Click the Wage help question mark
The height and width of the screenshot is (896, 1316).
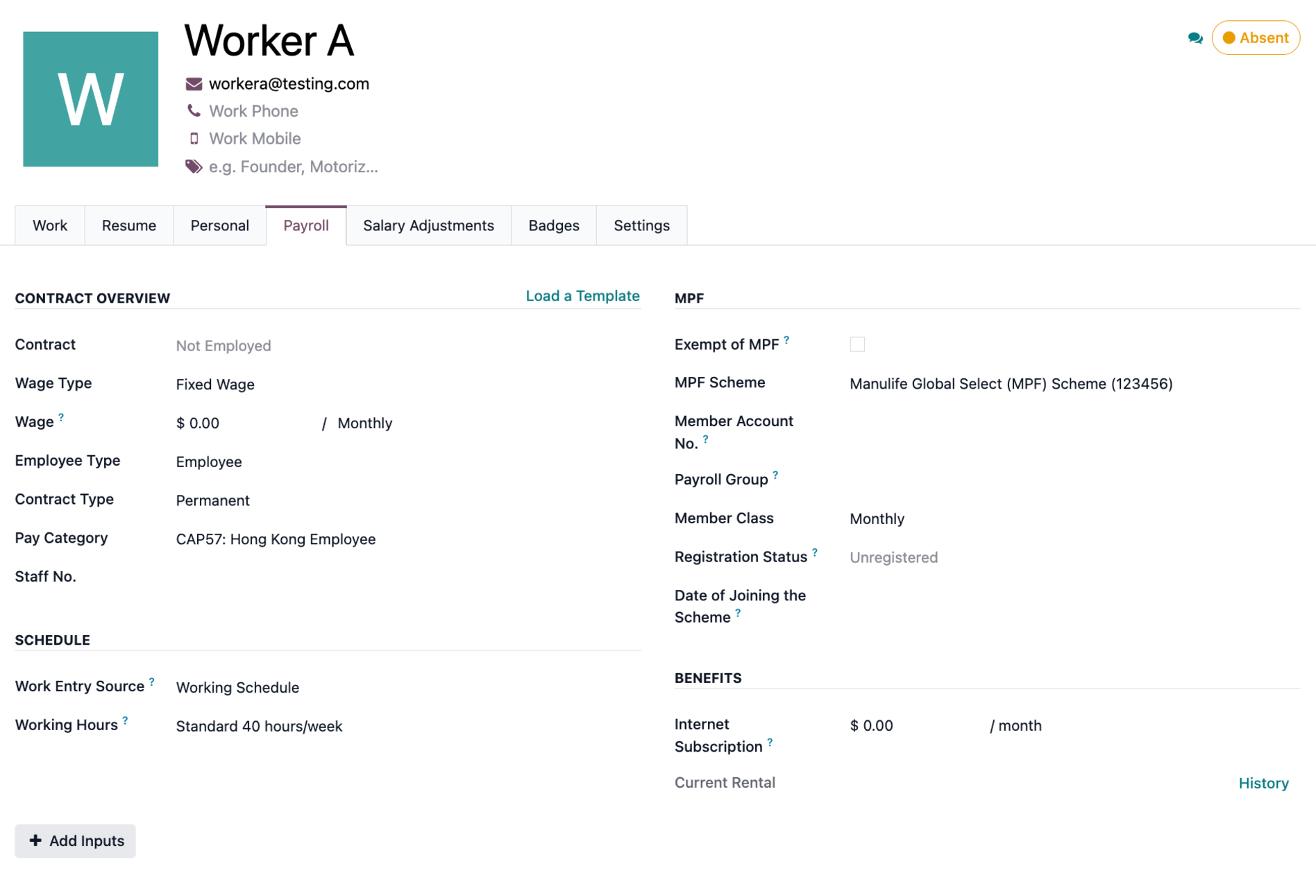[x=61, y=418]
